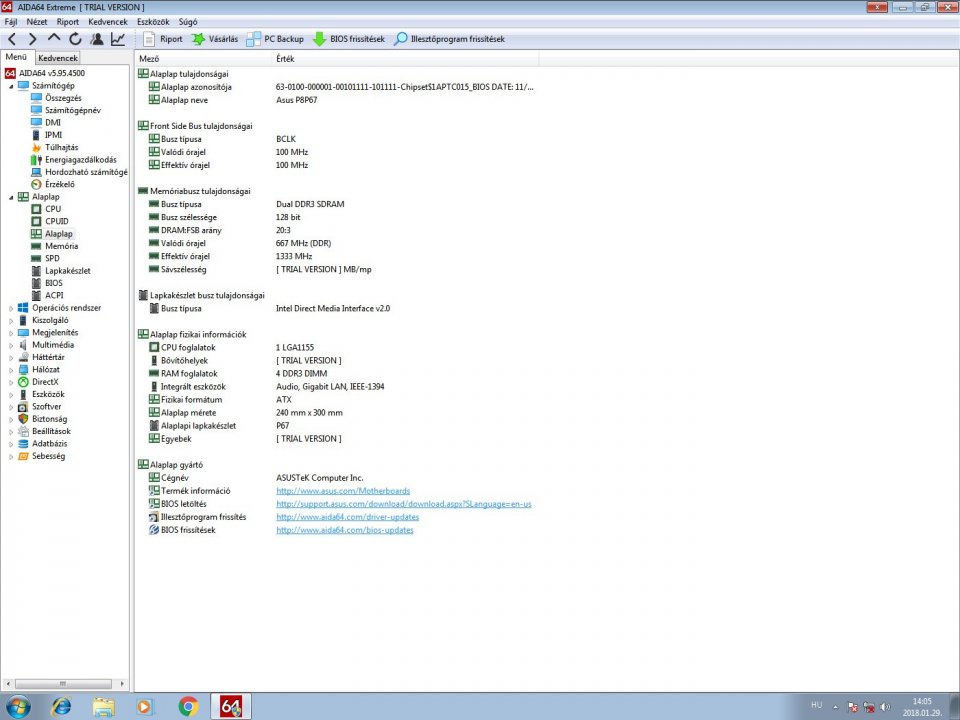960x720 pixels.
Task: Open the user management person icon
Action: tap(97, 39)
